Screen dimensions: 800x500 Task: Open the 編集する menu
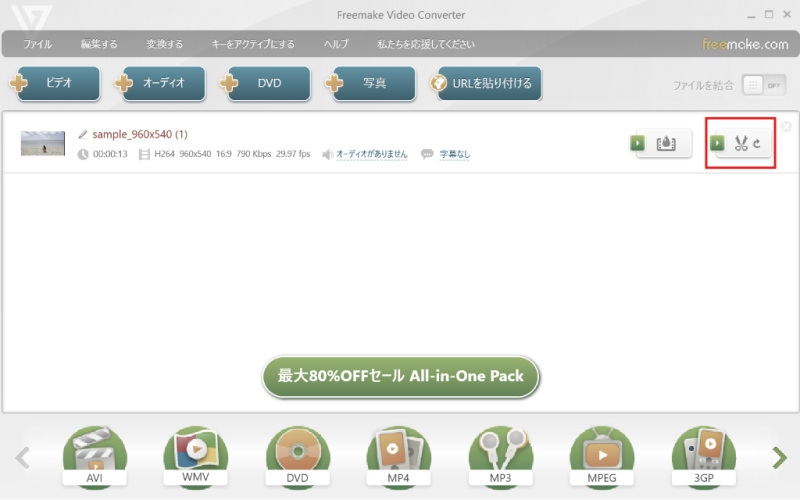pyautogui.click(x=98, y=44)
